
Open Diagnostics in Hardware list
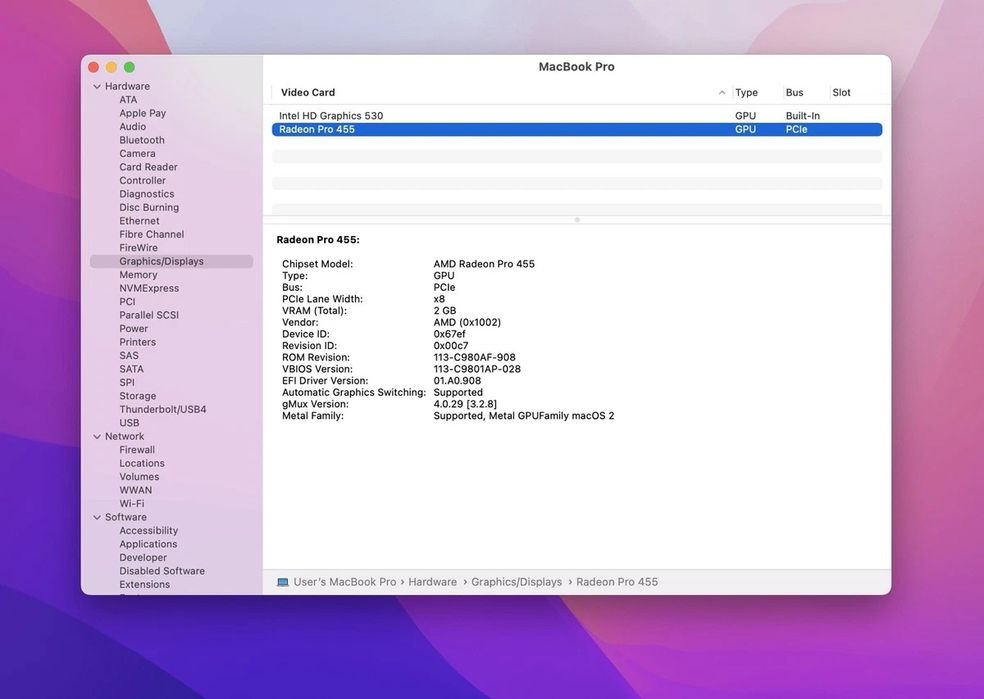point(147,195)
